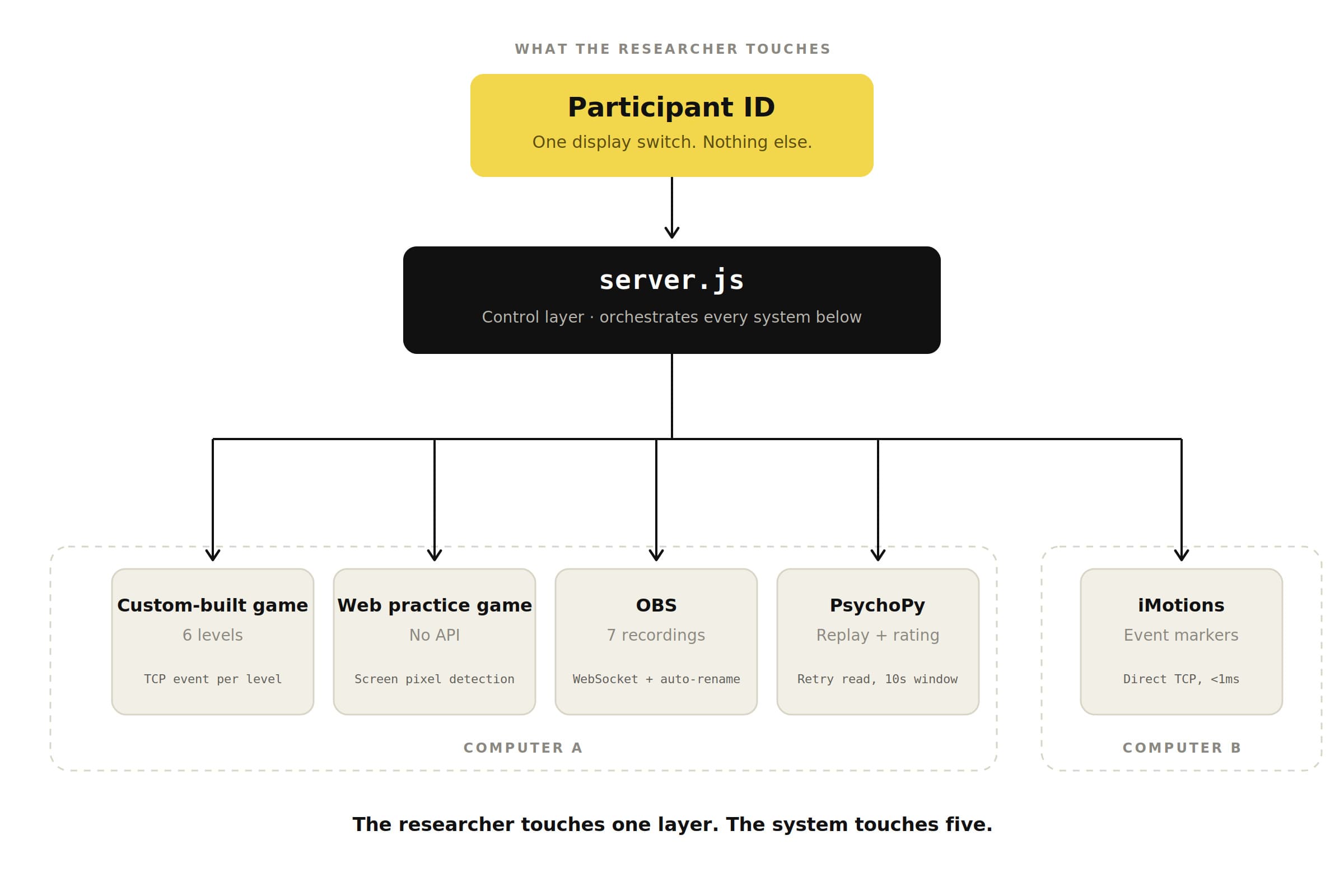This screenshot has height=896, width=1344.
Task: Select the OBS card title
Action: click(656, 605)
